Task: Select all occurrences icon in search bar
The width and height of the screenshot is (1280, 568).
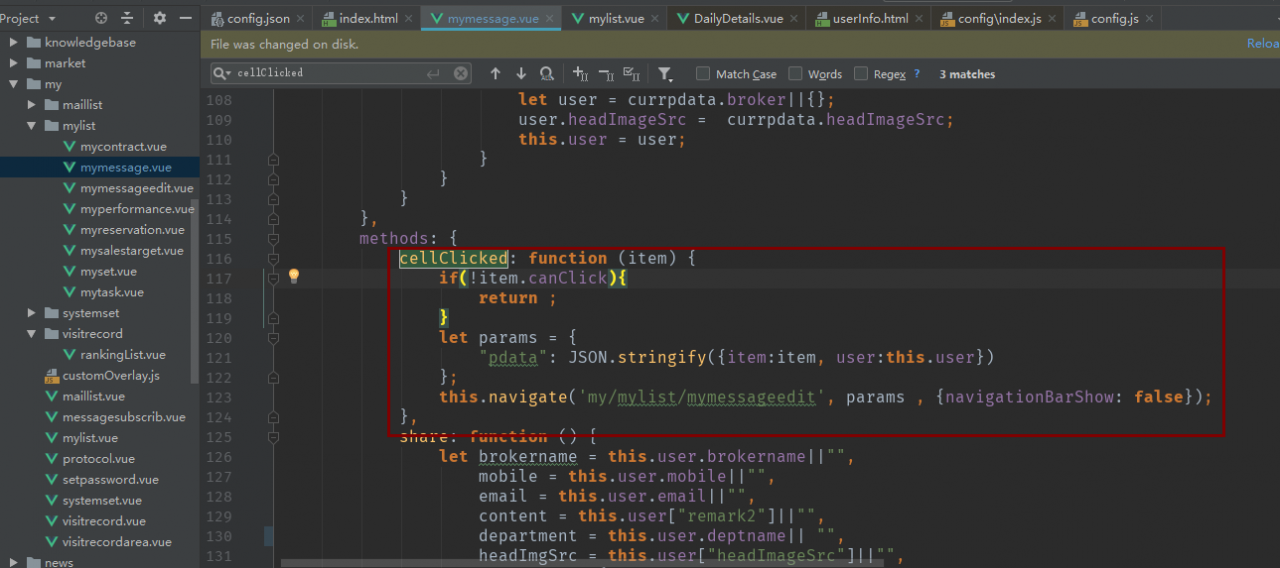Action: point(631,73)
